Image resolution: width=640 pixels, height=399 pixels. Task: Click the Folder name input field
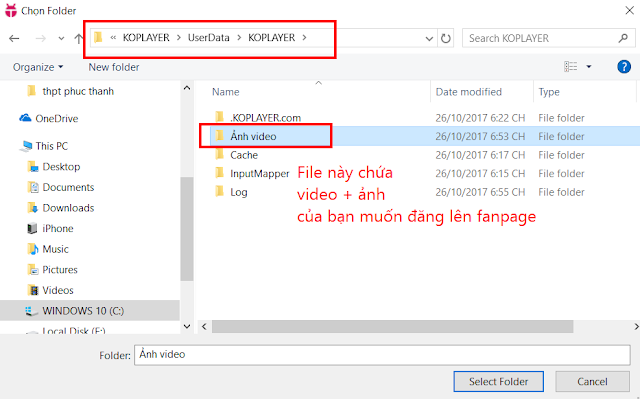point(382,355)
